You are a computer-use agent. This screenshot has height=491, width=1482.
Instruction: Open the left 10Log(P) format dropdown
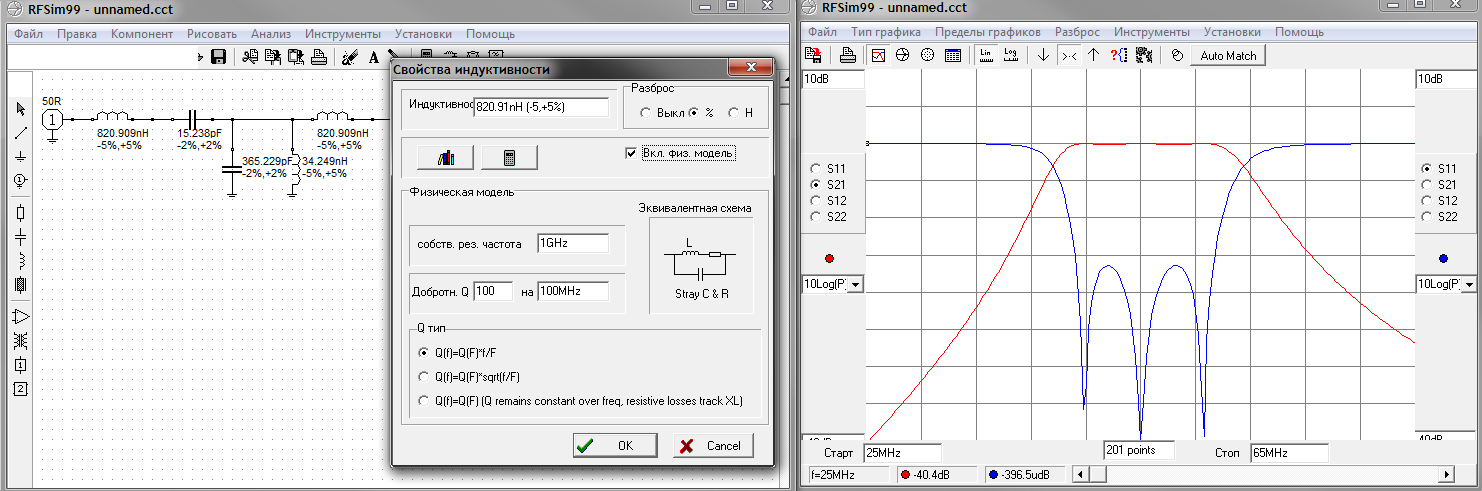tap(855, 285)
